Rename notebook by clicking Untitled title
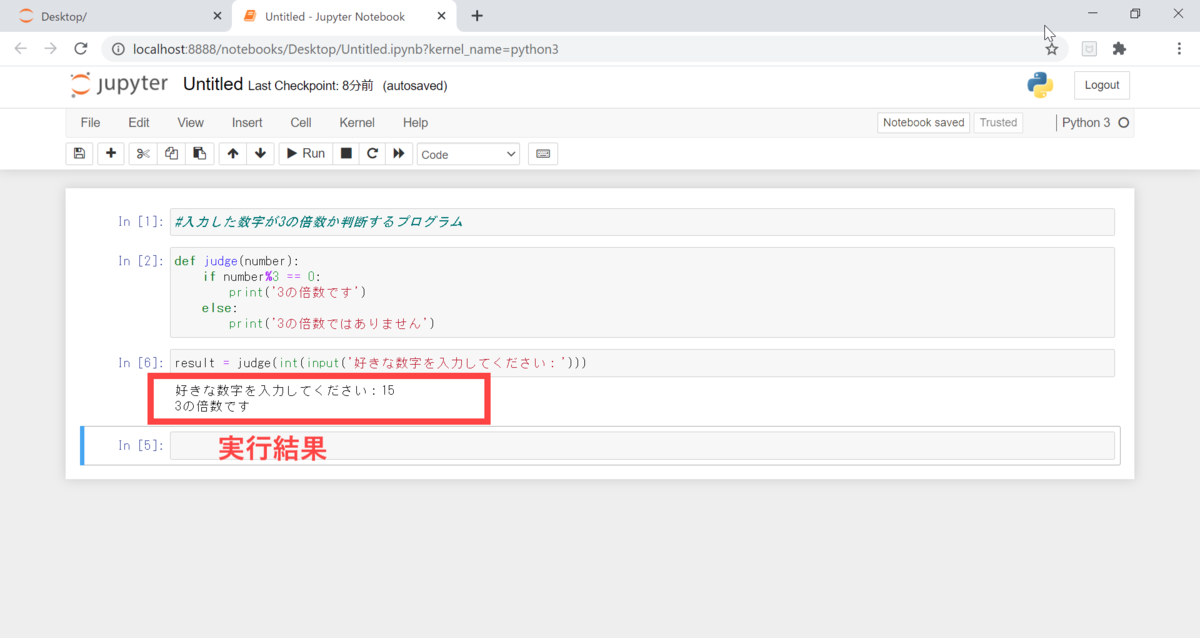The width and height of the screenshot is (1200, 638). coord(213,85)
